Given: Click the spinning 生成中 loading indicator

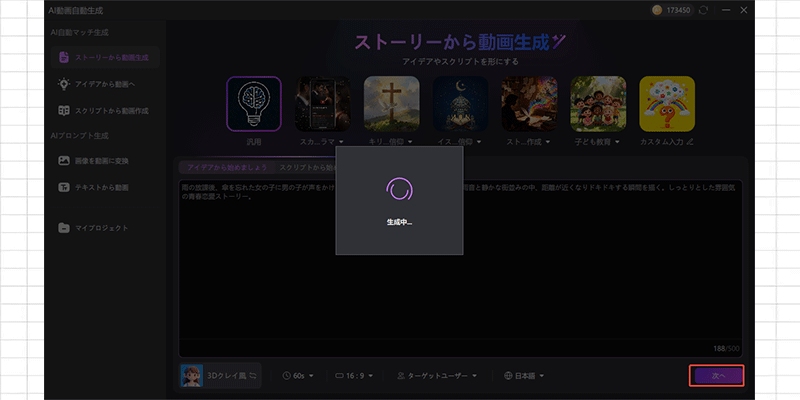Looking at the screenshot, I should (x=399, y=189).
